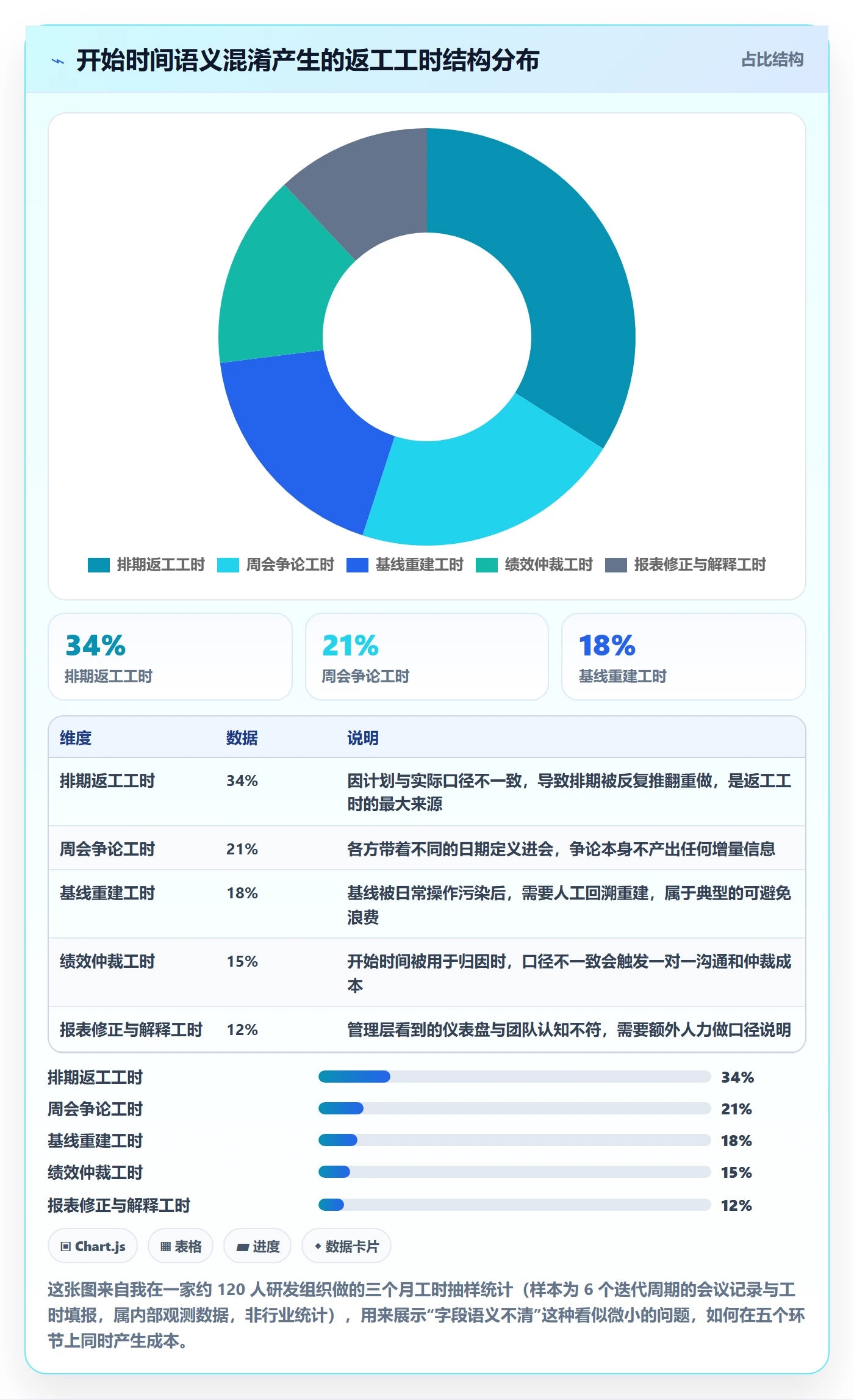Click the footnote paragraph starting with 这张图来自
Screen dimensions: 854x1400
[x=426, y=1315]
